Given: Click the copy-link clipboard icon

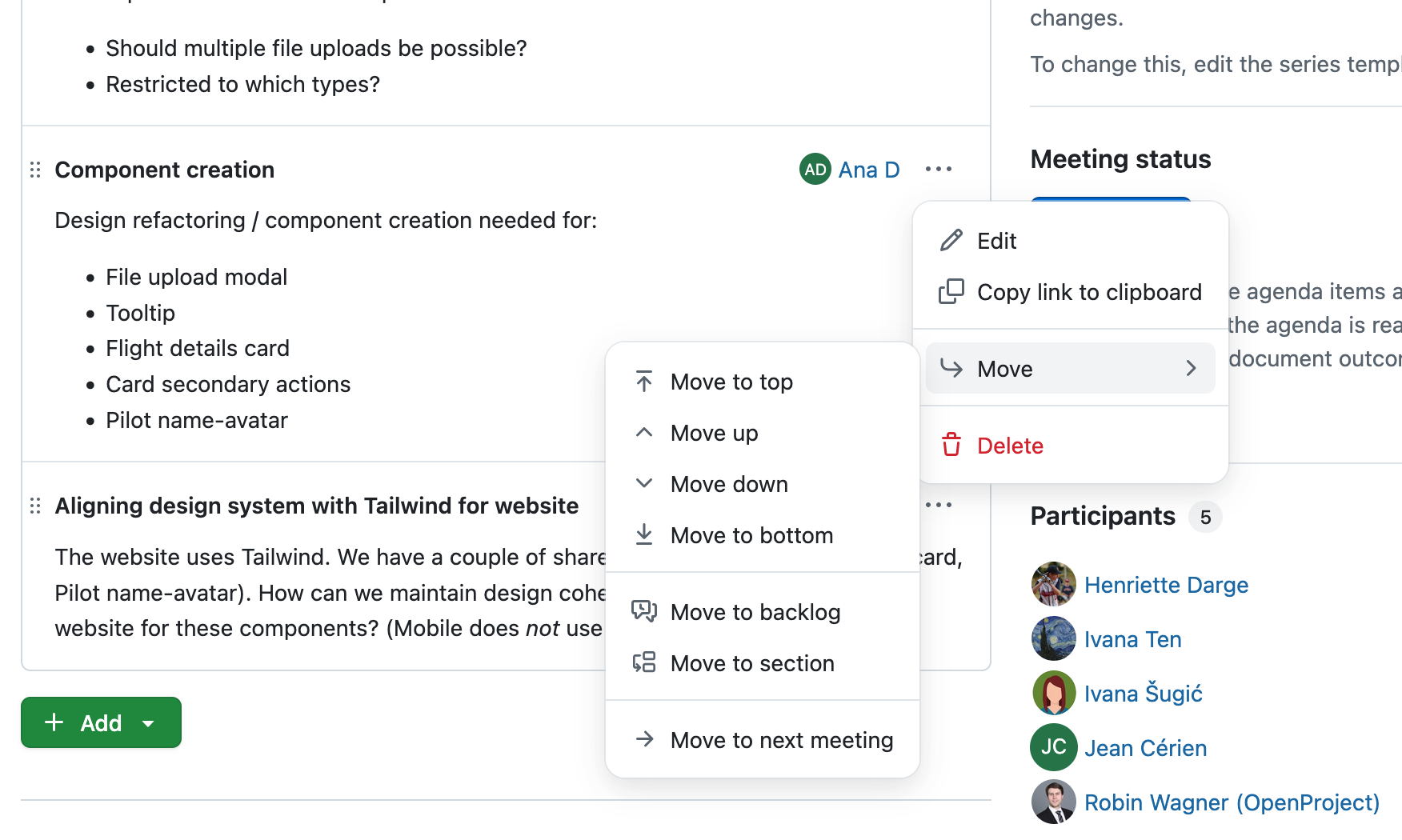Looking at the screenshot, I should tap(951, 291).
